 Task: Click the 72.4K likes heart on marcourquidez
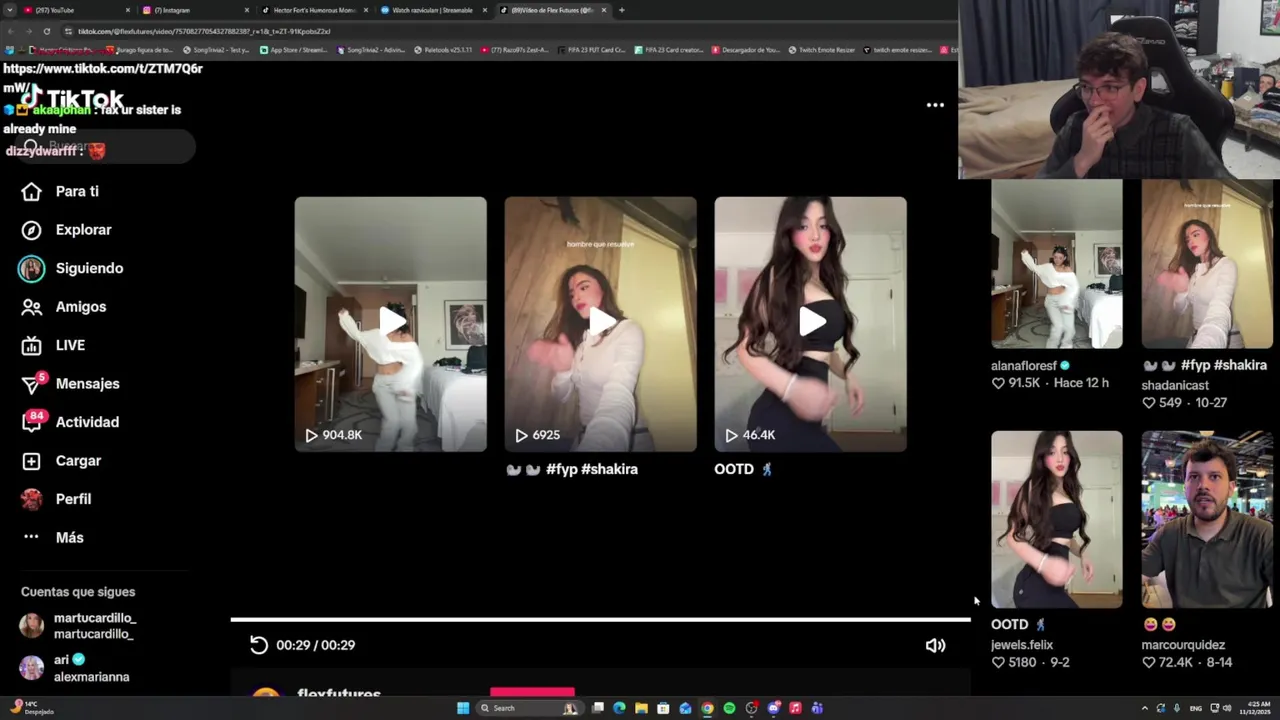pyautogui.click(x=1148, y=662)
